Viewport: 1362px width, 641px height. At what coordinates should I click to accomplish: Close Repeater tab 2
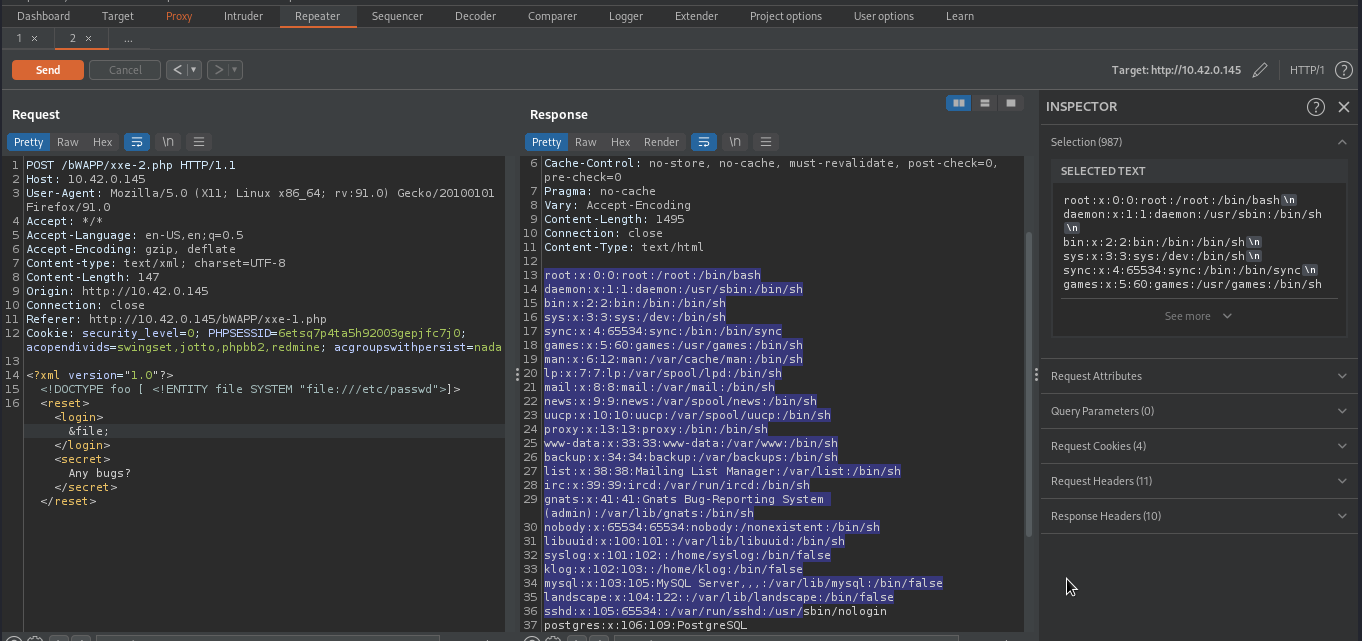pos(88,38)
